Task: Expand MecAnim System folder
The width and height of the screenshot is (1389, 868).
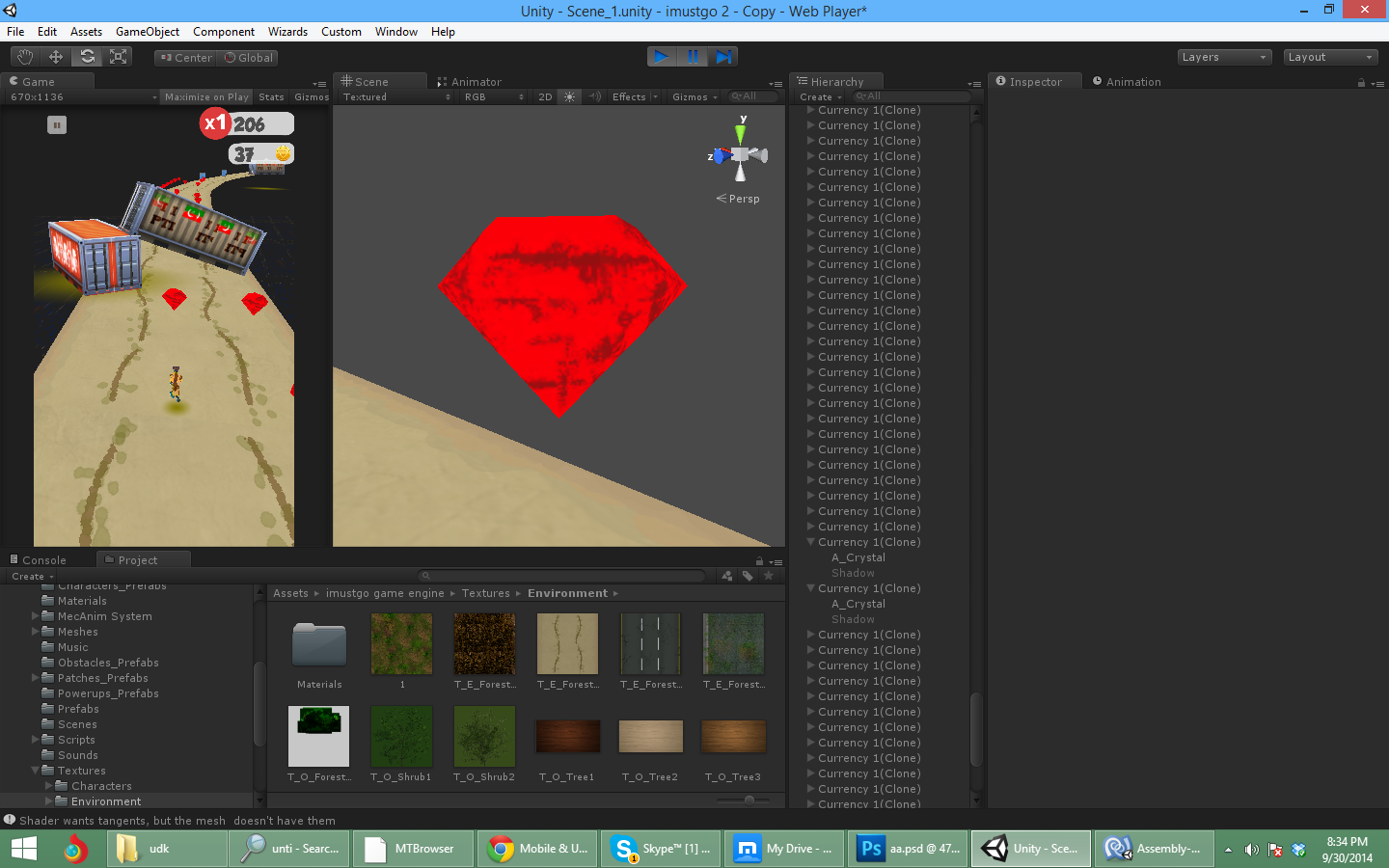Action: pyautogui.click(x=36, y=616)
